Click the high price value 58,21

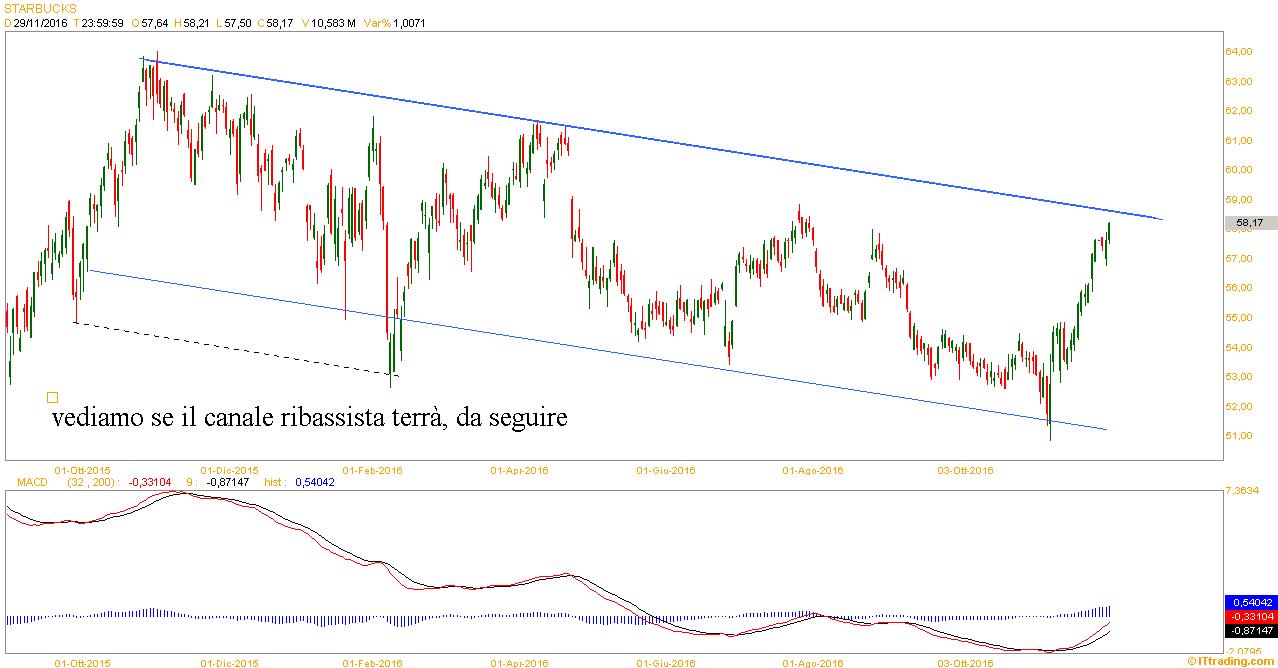[197, 23]
